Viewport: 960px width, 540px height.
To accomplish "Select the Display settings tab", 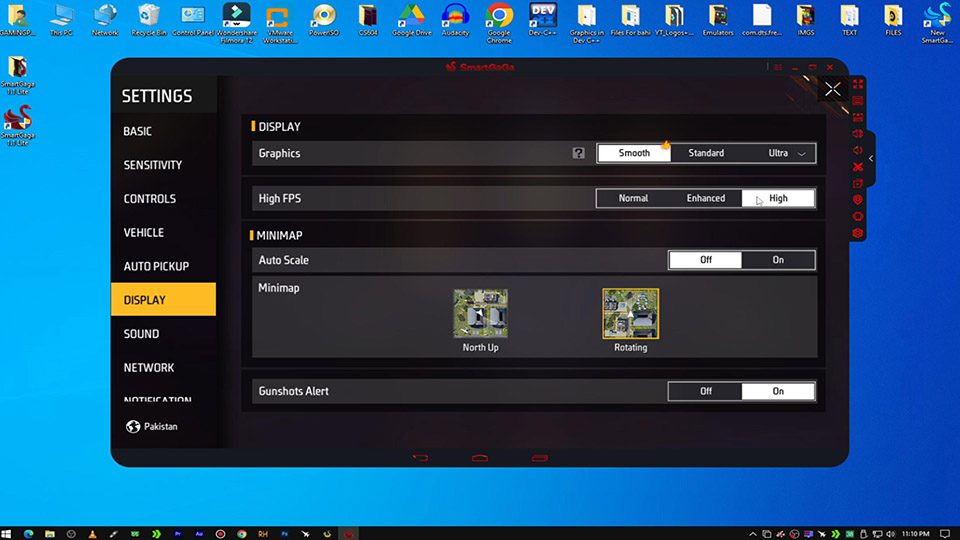I will coord(163,299).
